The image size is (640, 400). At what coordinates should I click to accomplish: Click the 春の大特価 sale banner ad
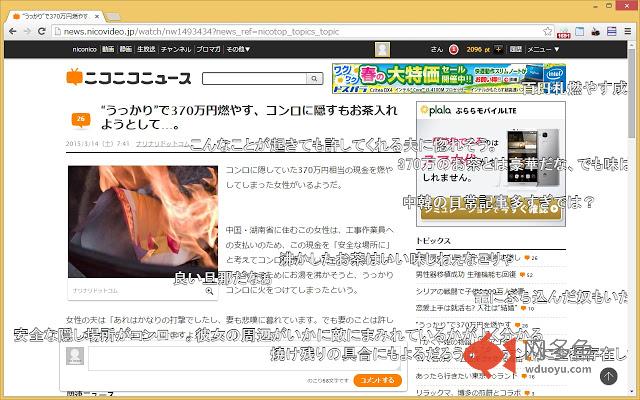449,79
